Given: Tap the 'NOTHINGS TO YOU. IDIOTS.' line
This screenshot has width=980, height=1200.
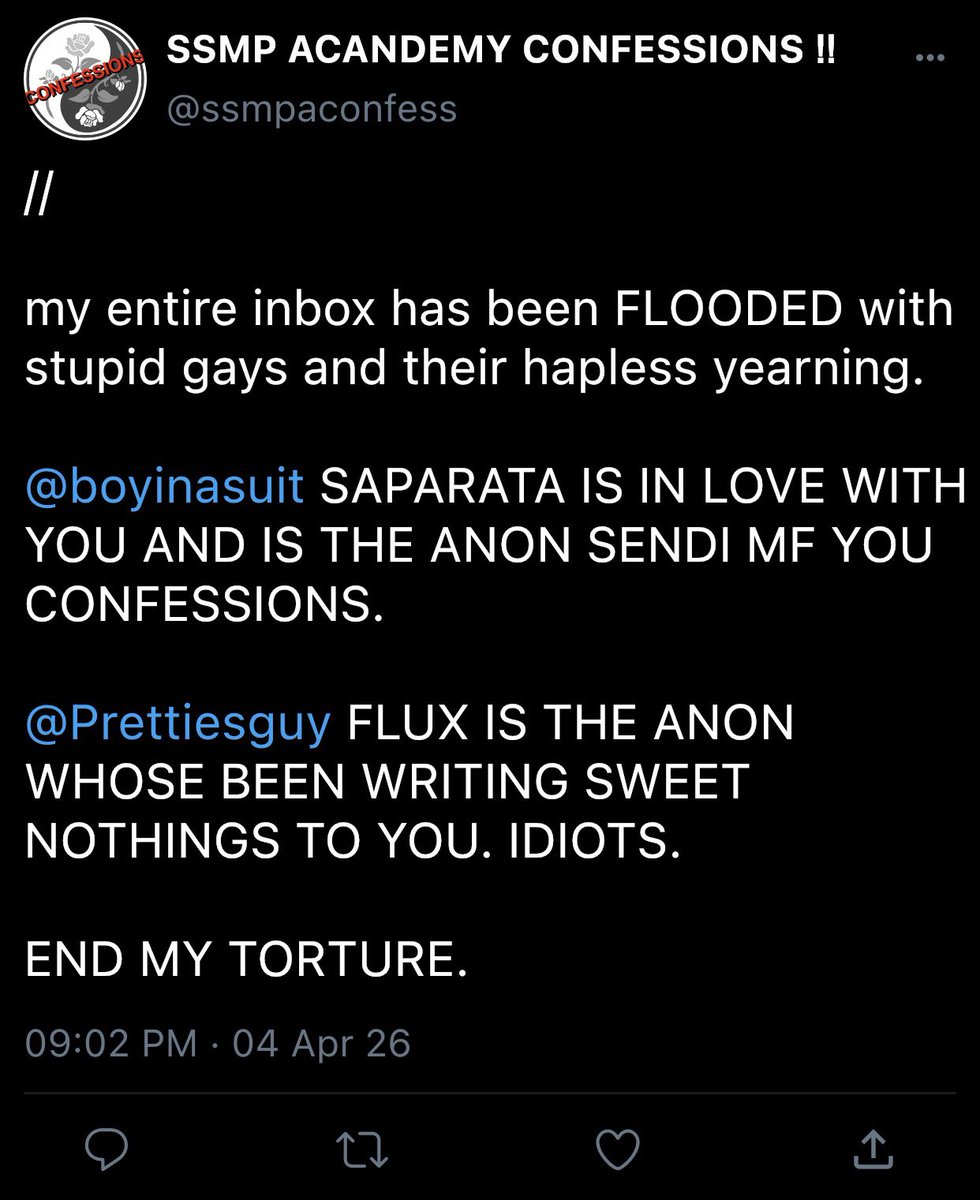Looking at the screenshot, I should coord(353,844).
